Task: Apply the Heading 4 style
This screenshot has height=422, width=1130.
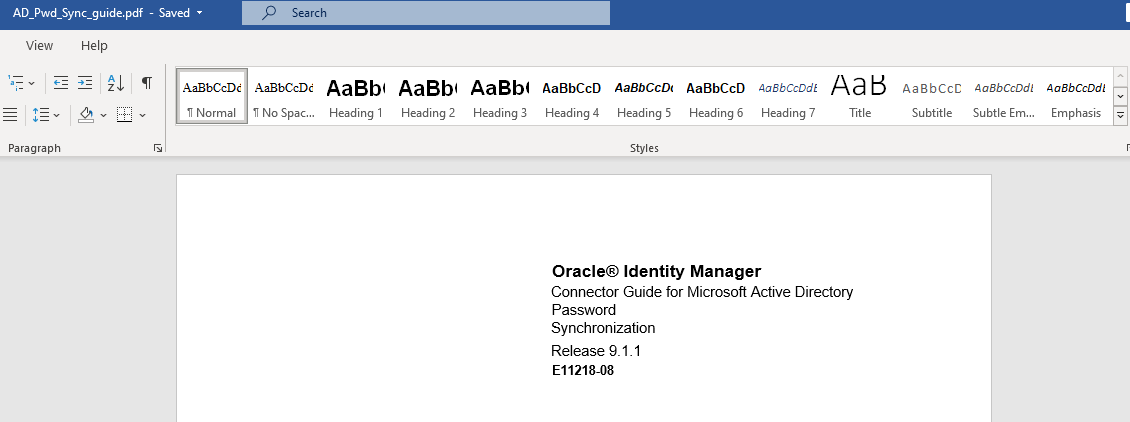Action: pyautogui.click(x=572, y=96)
